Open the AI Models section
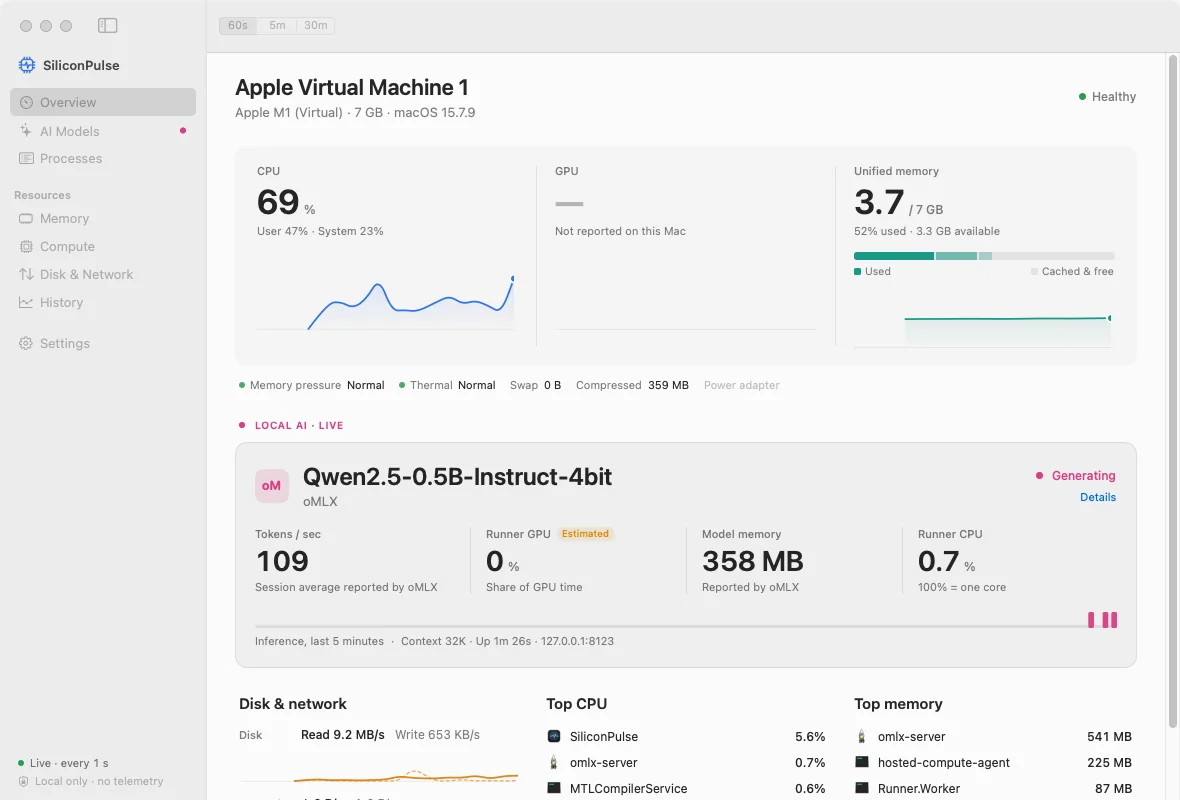The image size is (1180, 800). click(103, 130)
